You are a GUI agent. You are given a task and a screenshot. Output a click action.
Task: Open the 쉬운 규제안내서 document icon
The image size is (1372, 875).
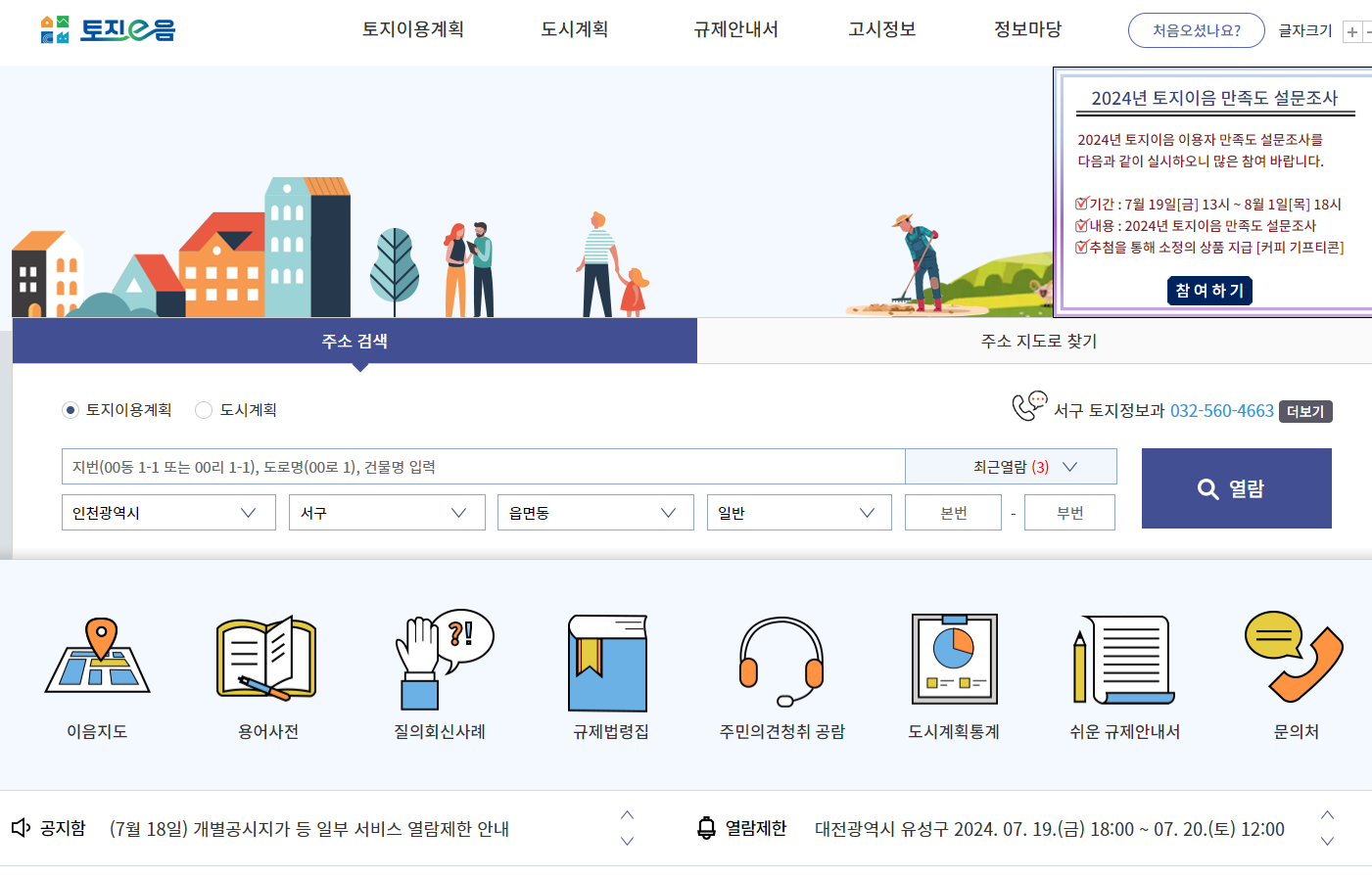pos(1122,660)
